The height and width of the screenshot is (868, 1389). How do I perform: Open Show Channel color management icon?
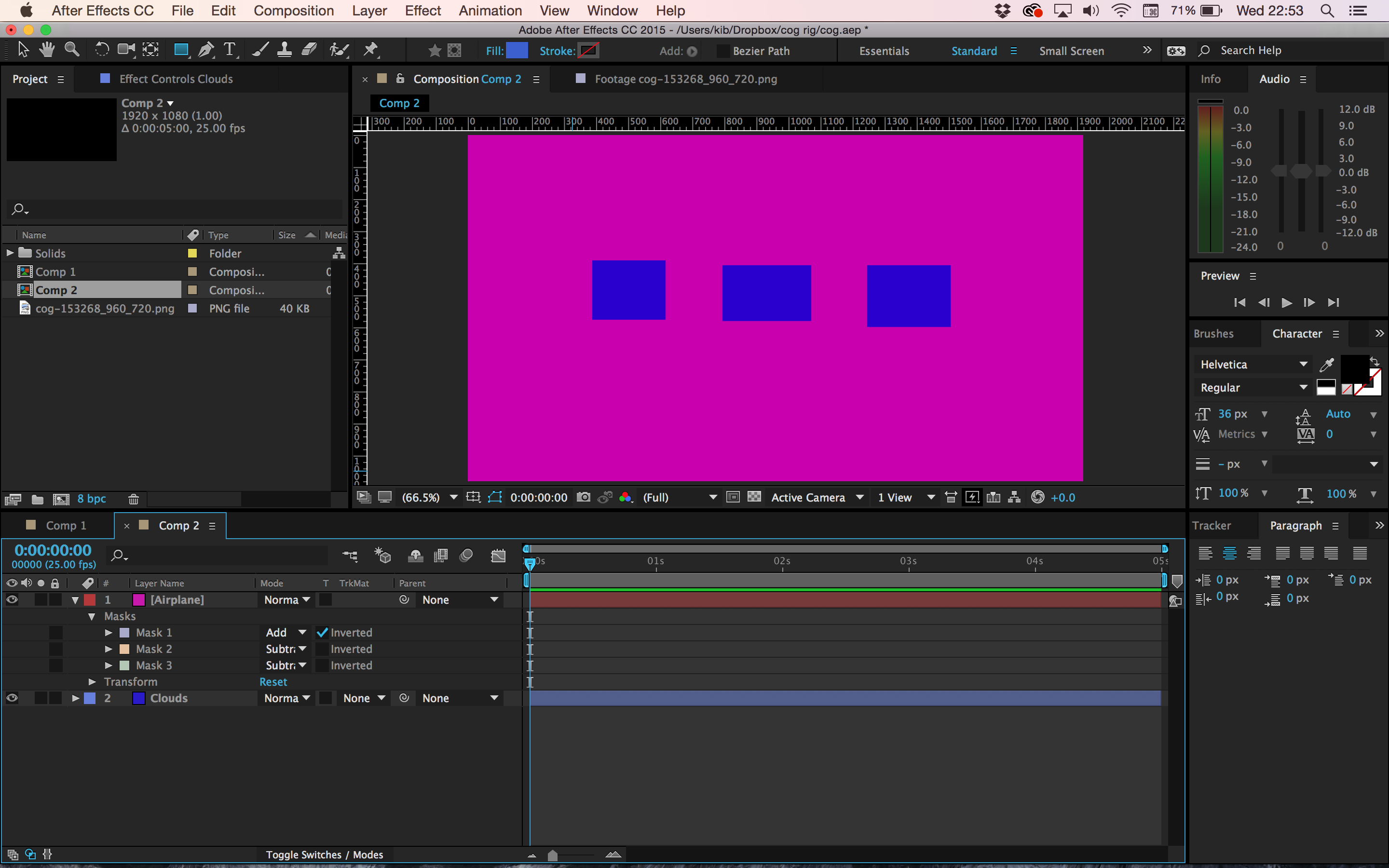(626, 497)
